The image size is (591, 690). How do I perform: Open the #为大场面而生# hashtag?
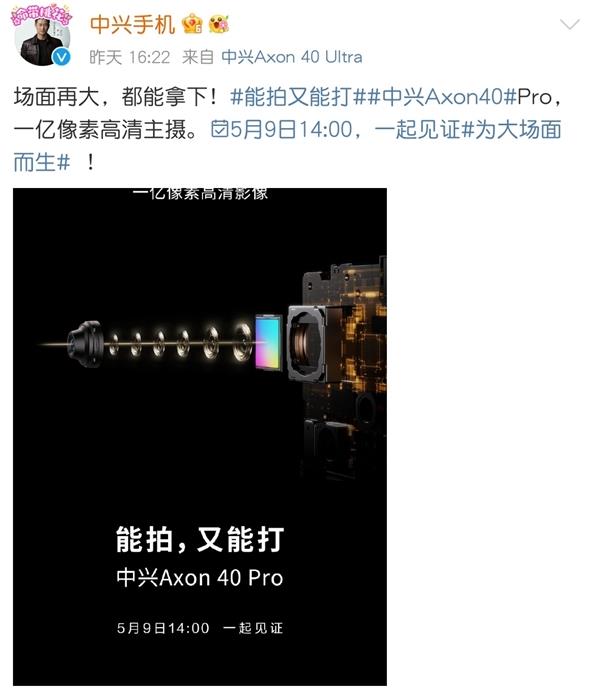point(287,146)
